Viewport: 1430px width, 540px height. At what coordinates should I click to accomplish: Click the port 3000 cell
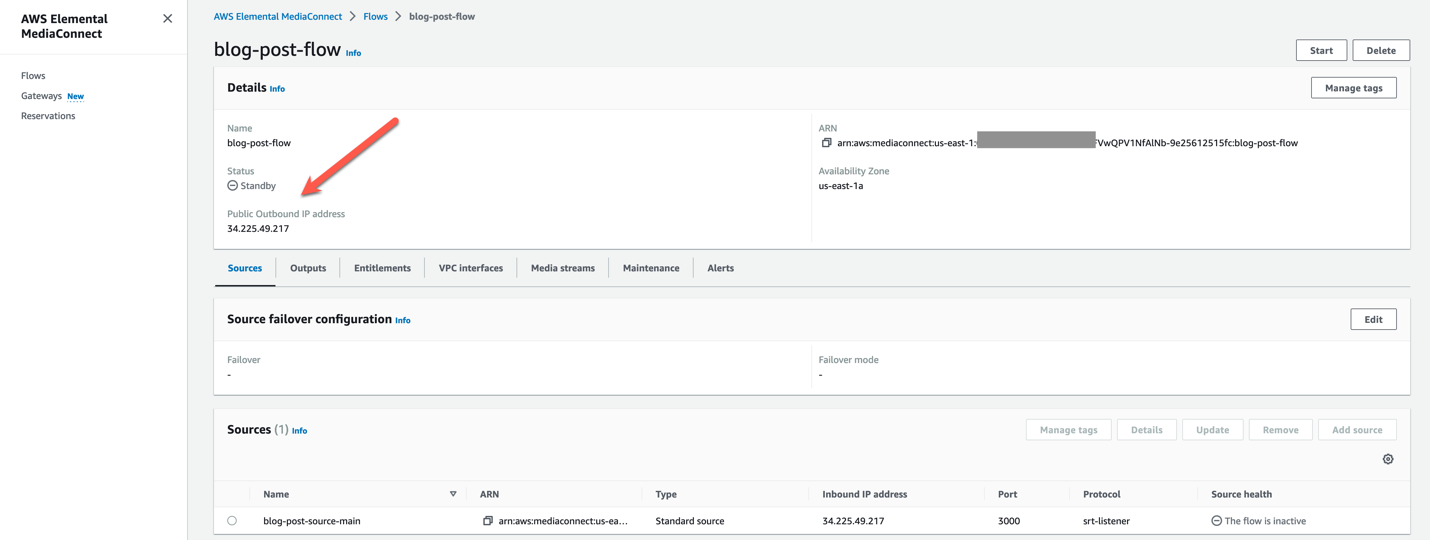coord(1008,521)
